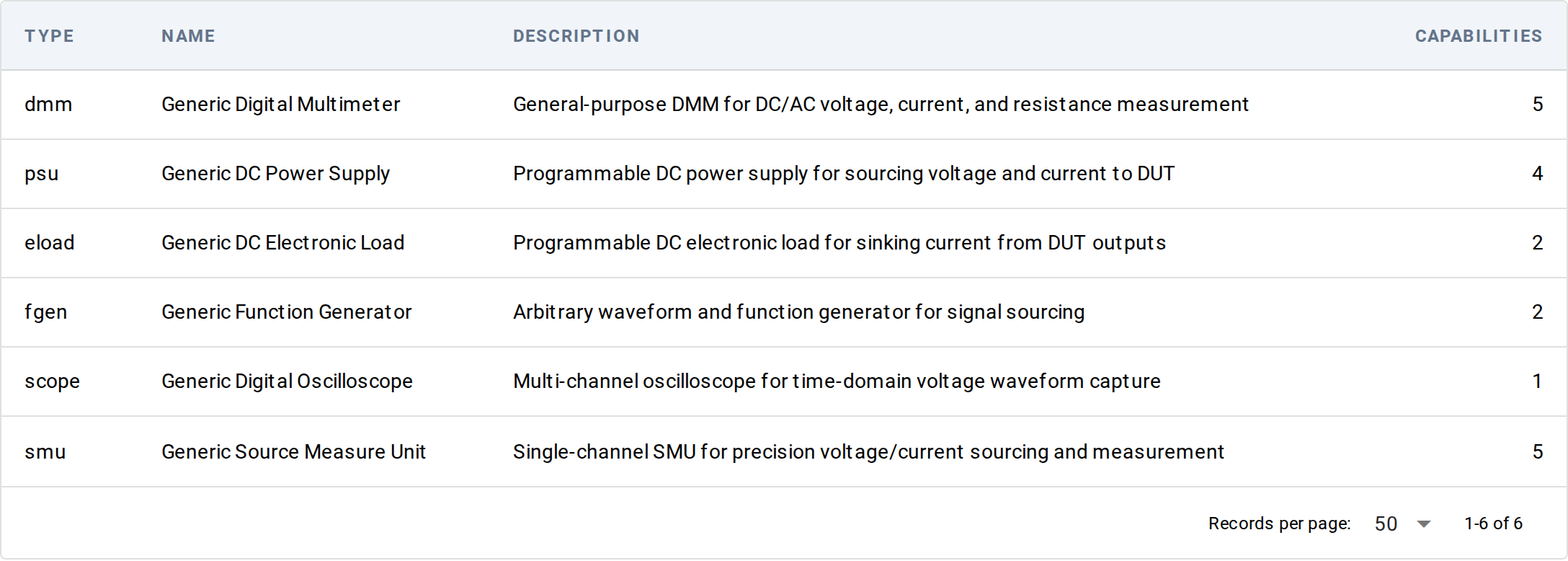
Task: Select the psu type cell
Action: click(42, 174)
